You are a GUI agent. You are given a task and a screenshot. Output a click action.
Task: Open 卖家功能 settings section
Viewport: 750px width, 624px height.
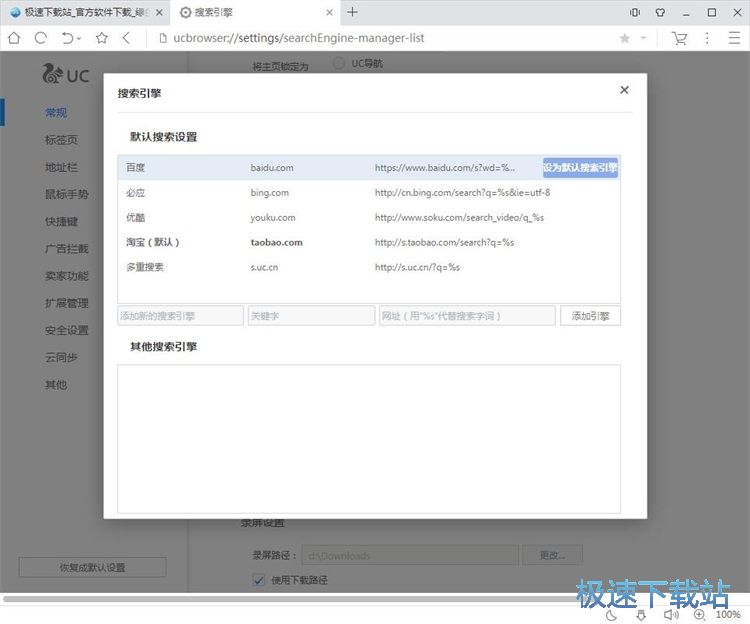click(66, 276)
